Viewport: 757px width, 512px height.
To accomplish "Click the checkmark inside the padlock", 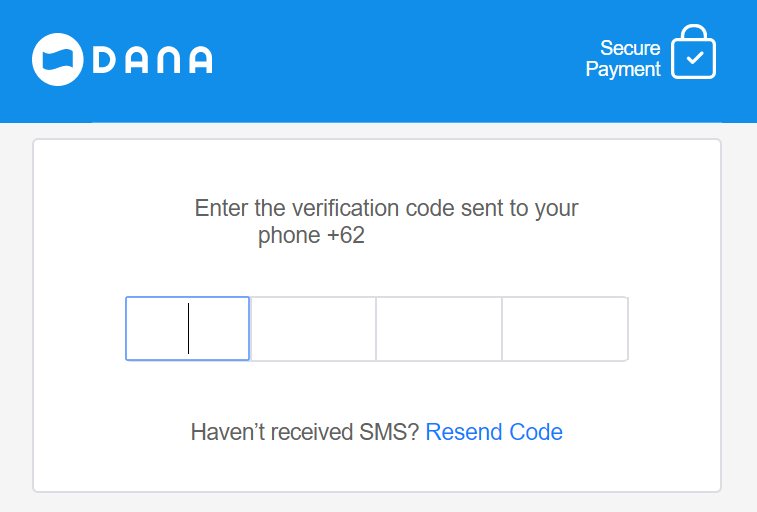I will click(694, 60).
